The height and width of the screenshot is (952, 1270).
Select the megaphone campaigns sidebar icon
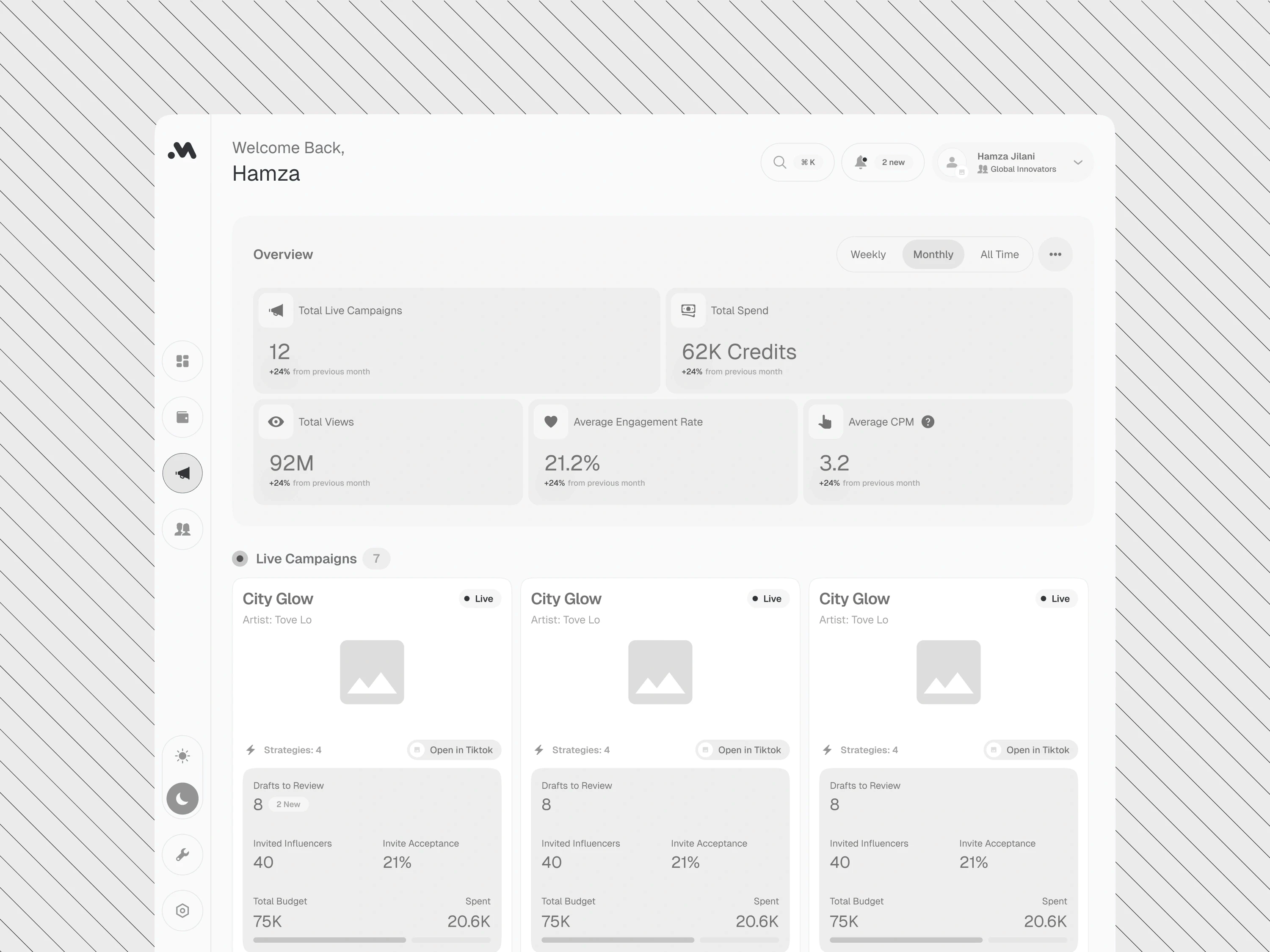click(x=182, y=473)
